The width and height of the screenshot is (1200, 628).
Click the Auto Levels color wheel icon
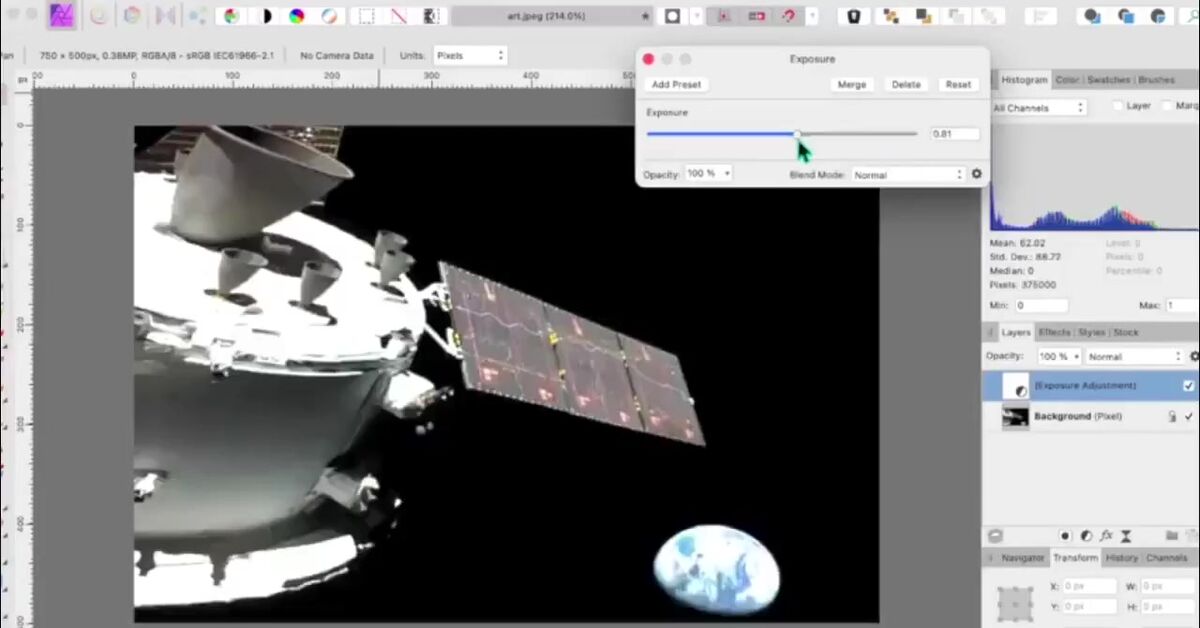pyautogui.click(x=231, y=16)
